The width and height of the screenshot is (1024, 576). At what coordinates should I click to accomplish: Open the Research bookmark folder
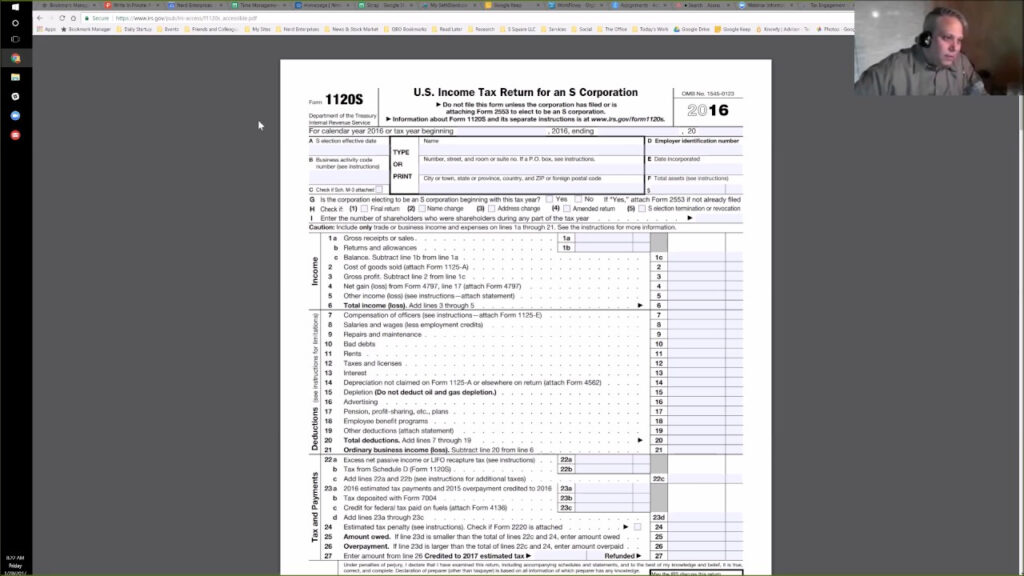click(x=481, y=29)
